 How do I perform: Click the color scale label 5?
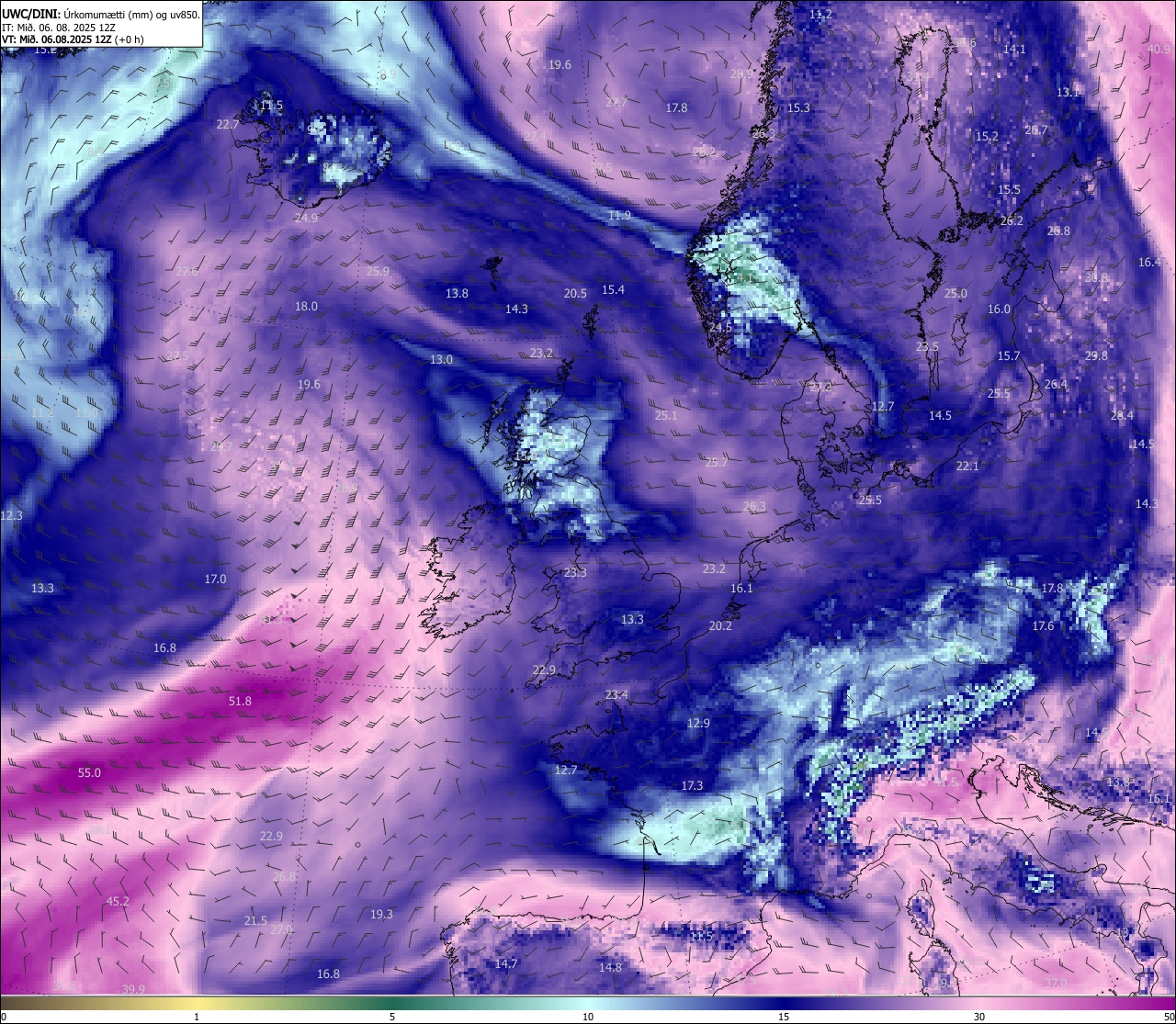pyautogui.click(x=392, y=1017)
